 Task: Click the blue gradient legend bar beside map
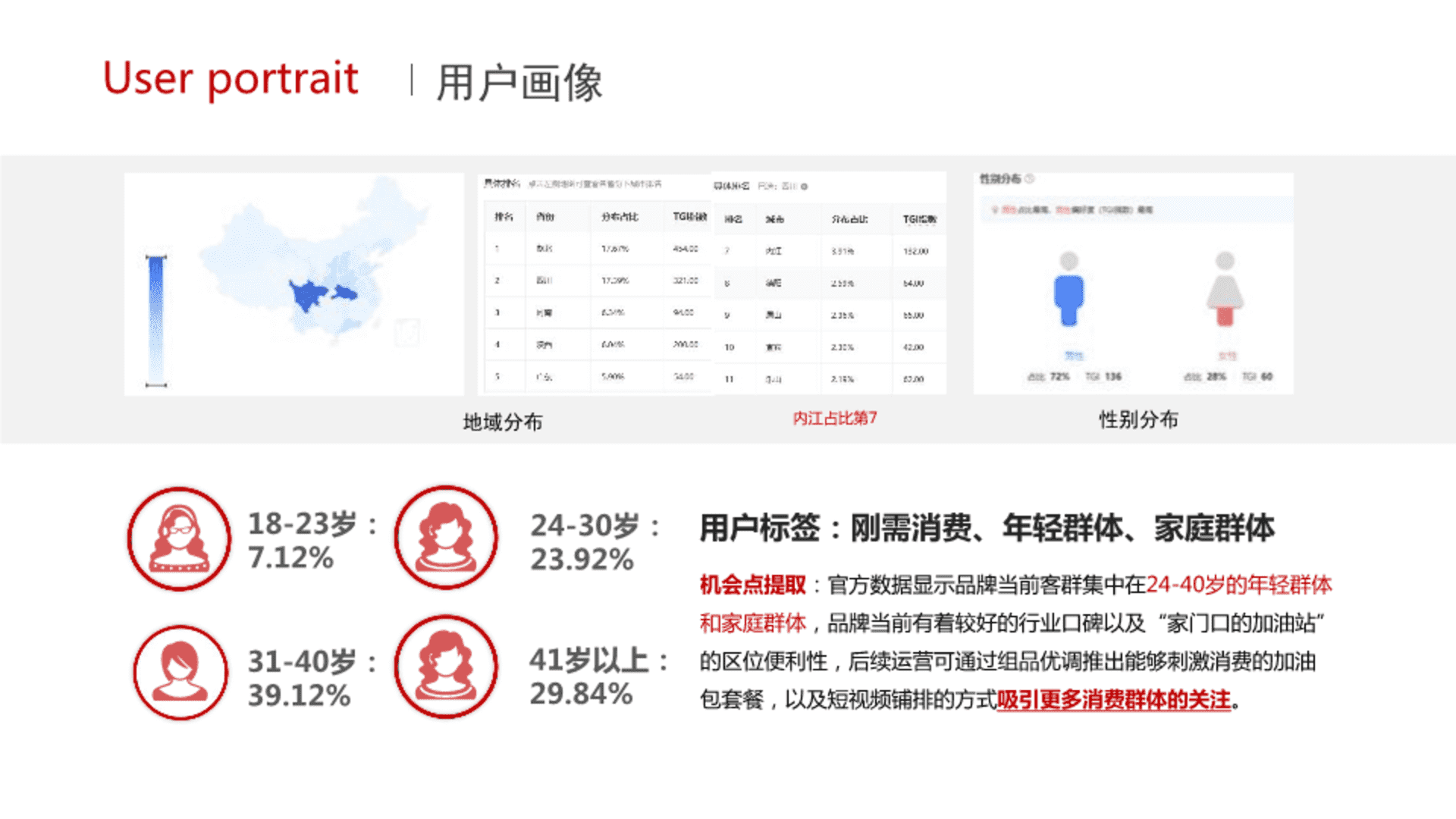(x=155, y=321)
